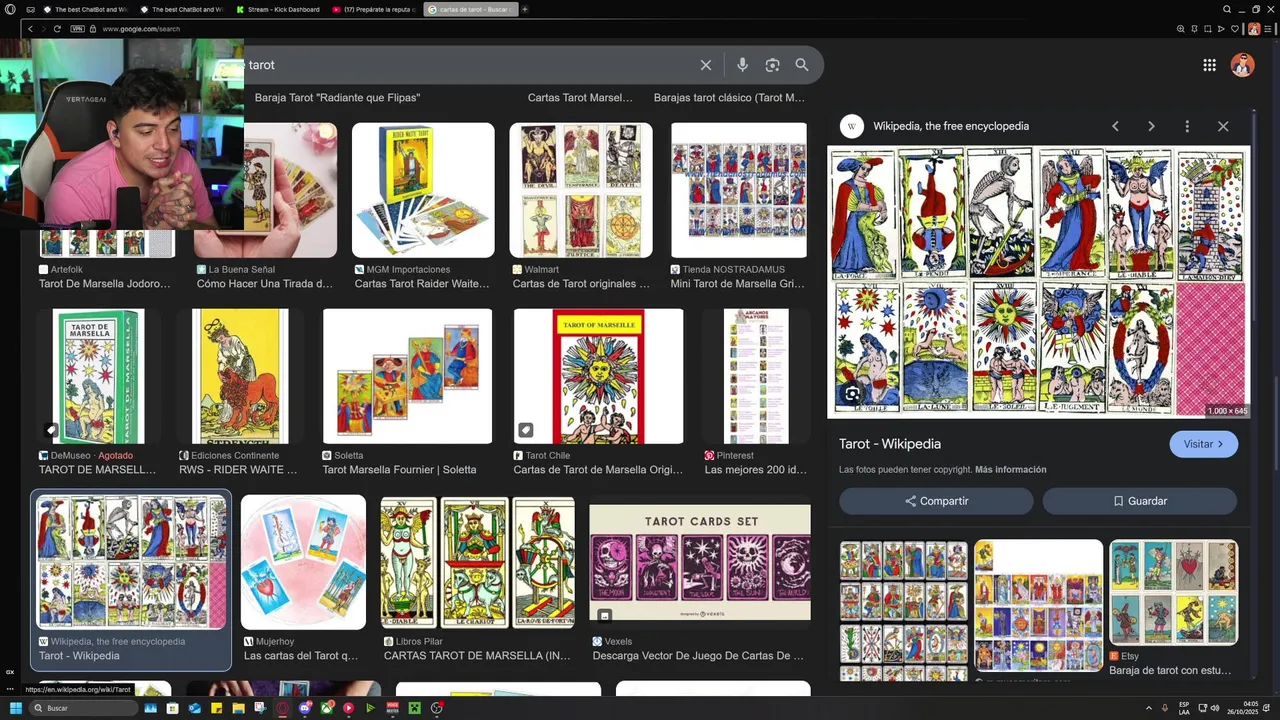Screen dimensions: 1280x720
Task: Switch to the YouTube Prepárate tab
Action: click(373, 9)
